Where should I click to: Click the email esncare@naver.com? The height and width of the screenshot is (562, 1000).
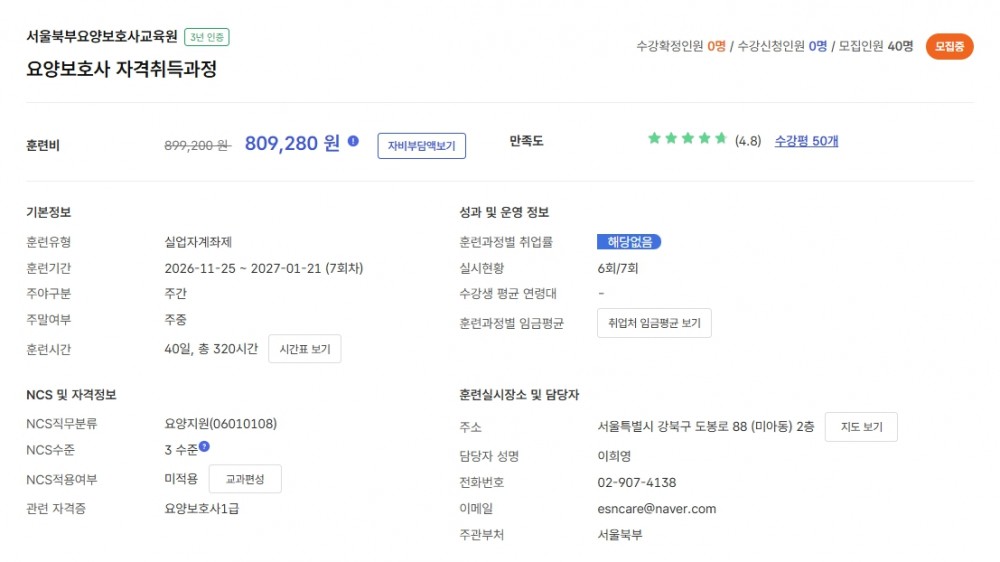point(656,509)
